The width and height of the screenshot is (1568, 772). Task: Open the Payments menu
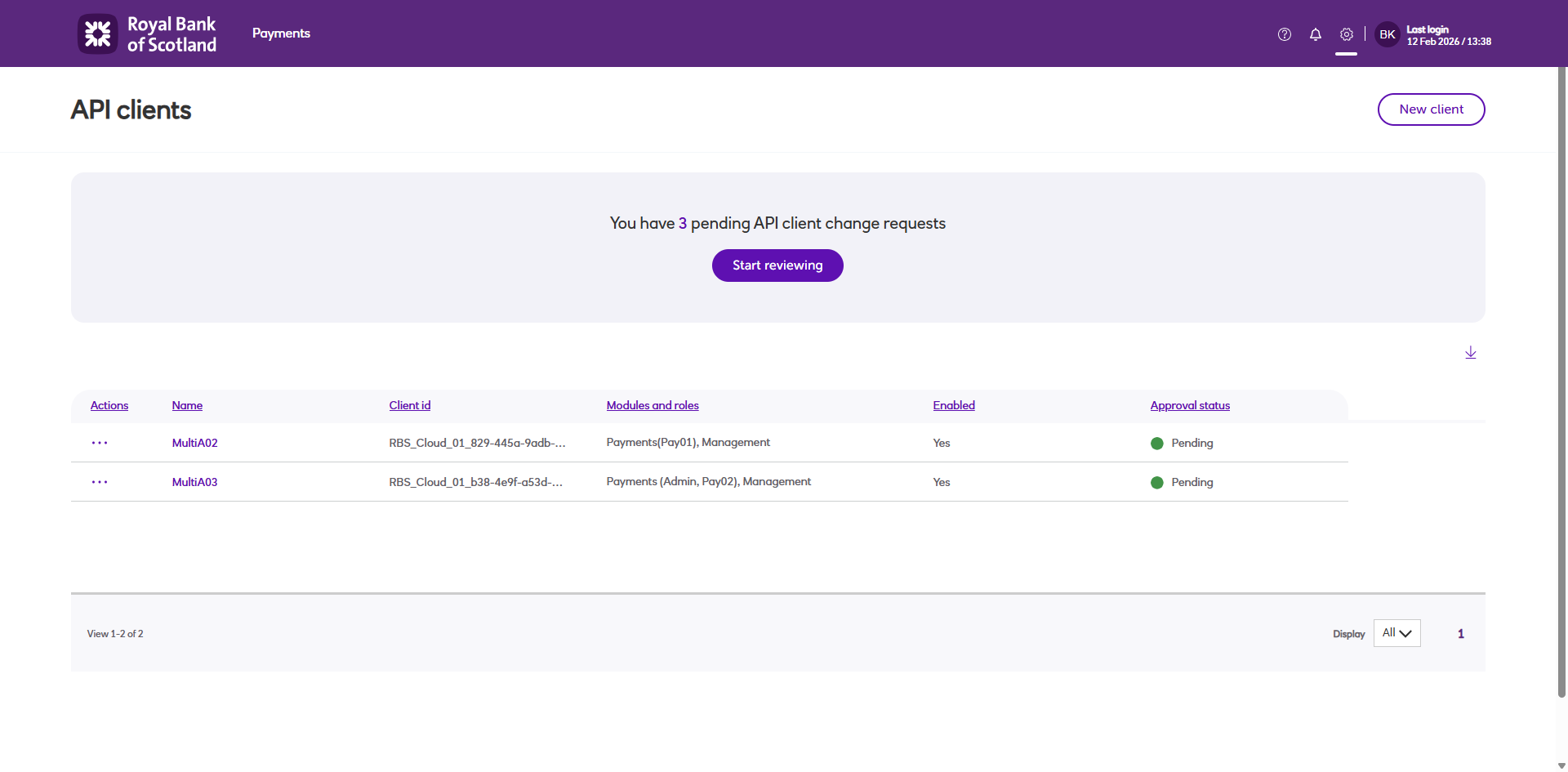281,33
